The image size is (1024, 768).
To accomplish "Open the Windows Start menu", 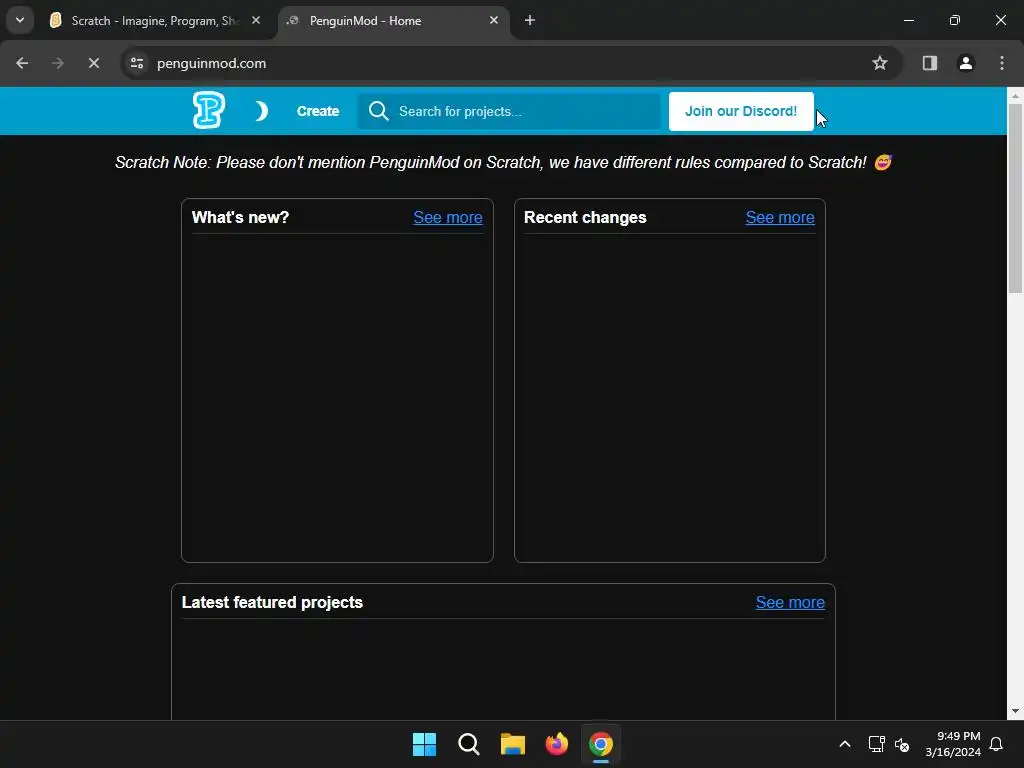I will pos(424,744).
